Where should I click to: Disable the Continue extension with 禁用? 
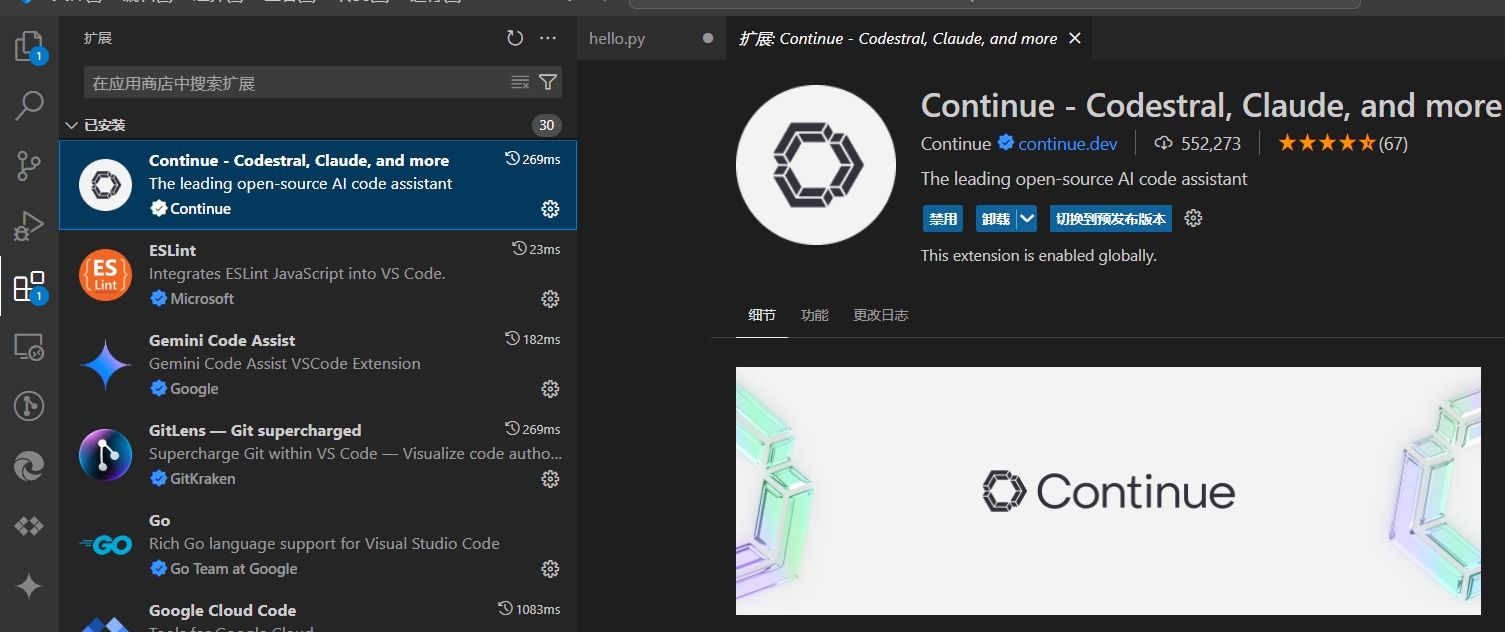click(x=942, y=219)
